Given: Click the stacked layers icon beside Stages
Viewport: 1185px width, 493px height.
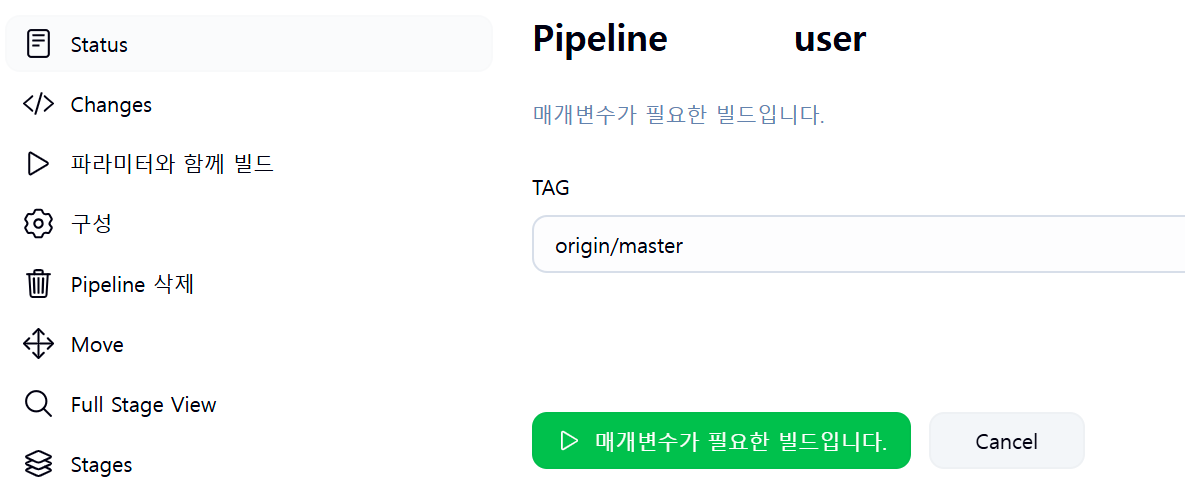Looking at the screenshot, I should click(x=38, y=464).
